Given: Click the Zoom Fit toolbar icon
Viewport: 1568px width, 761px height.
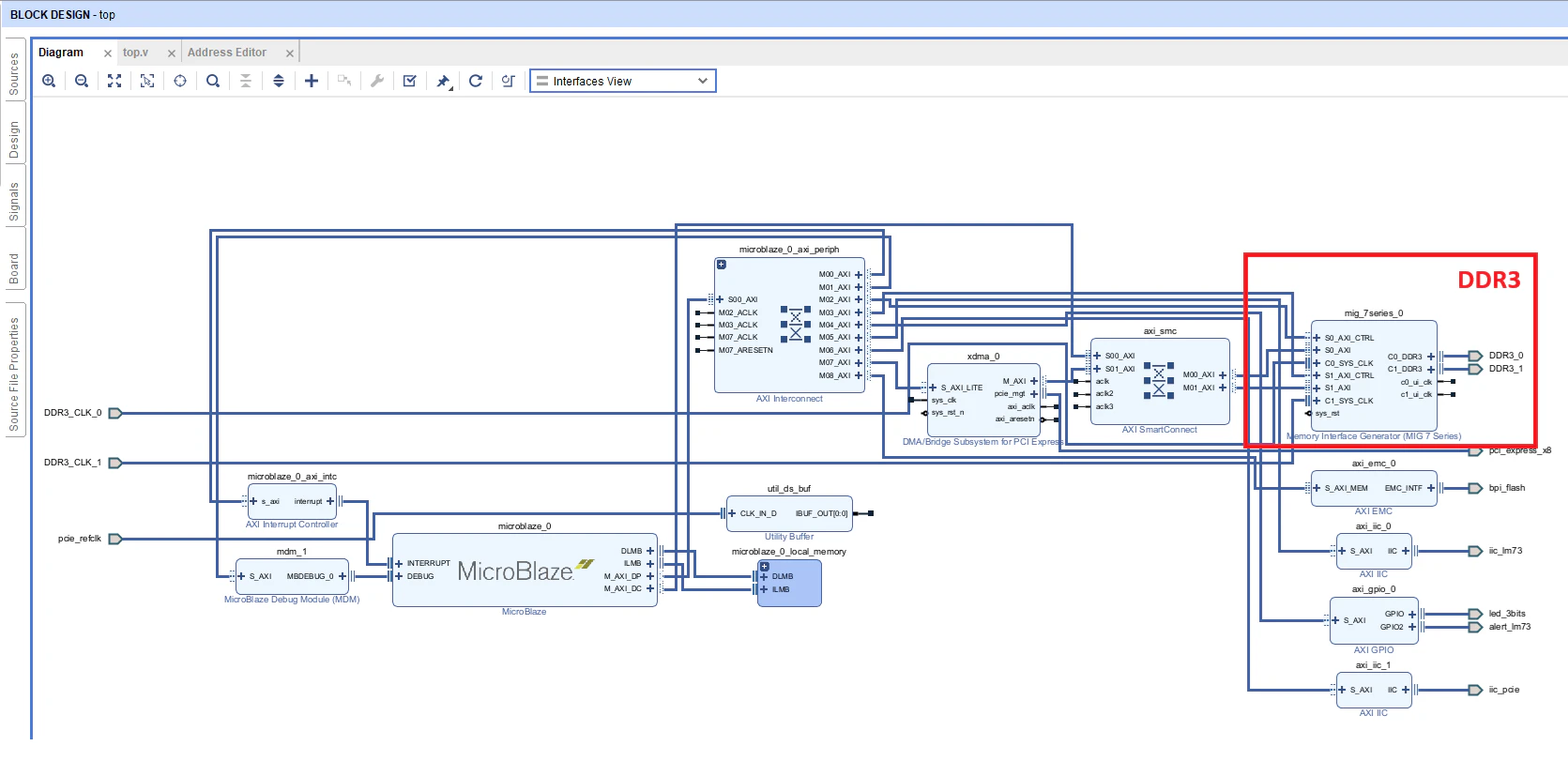Looking at the screenshot, I should (x=114, y=82).
